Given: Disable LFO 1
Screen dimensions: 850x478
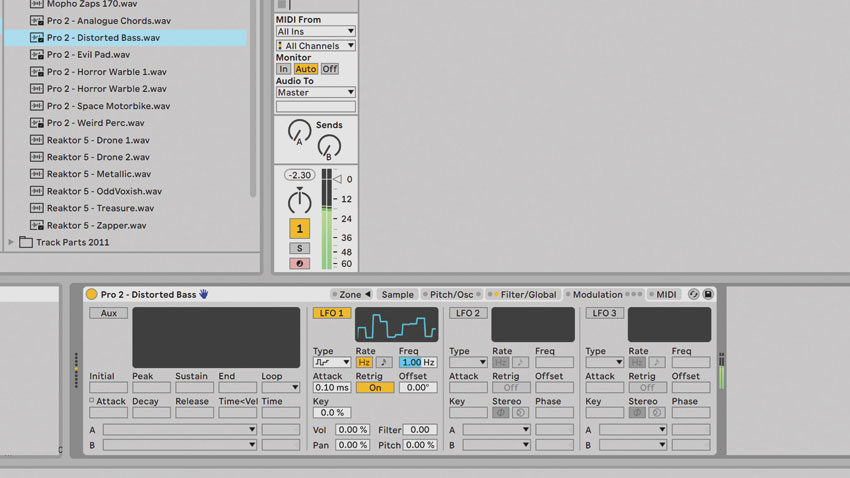Looking at the screenshot, I should click(331, 313).
